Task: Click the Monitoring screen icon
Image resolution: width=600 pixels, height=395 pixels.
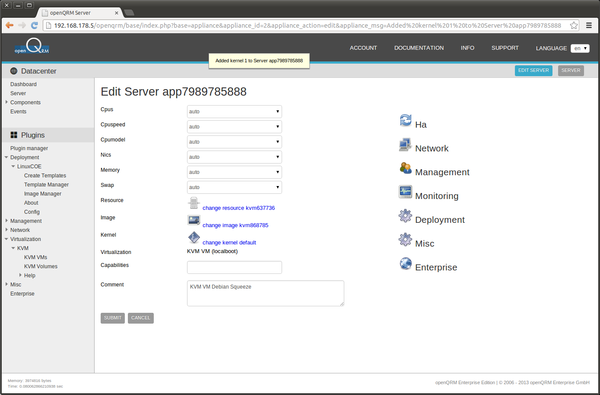Action: 405,191
